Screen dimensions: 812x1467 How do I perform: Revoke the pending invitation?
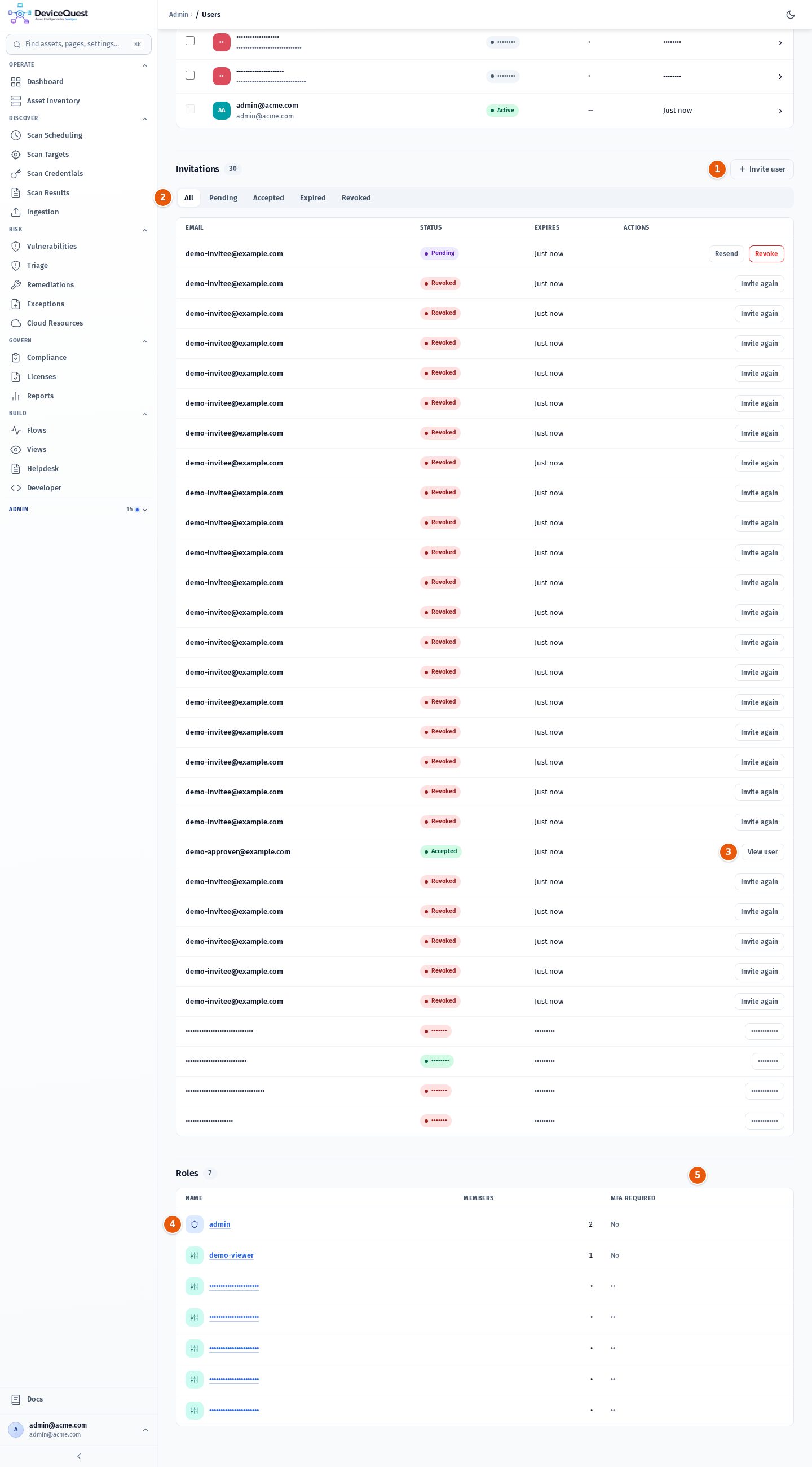pos(766,253)
